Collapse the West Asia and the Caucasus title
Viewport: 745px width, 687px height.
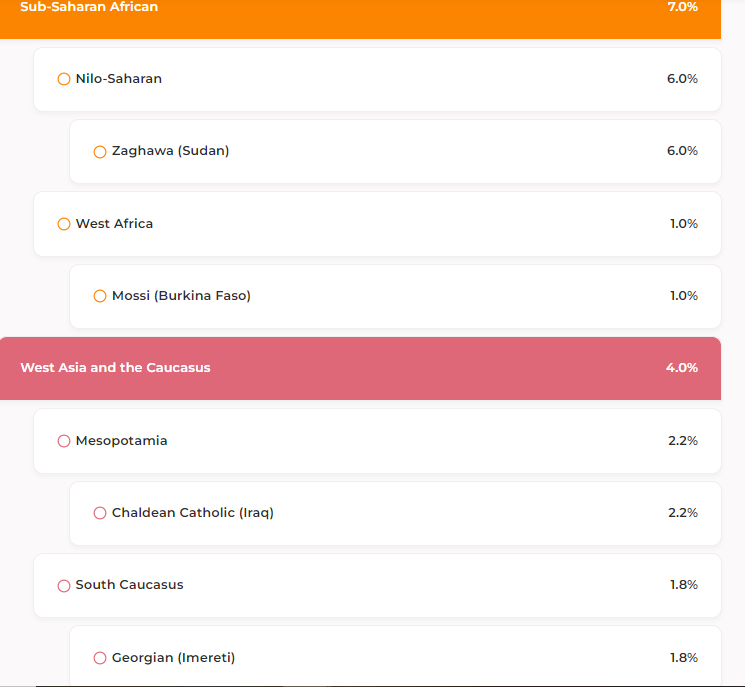115,368
